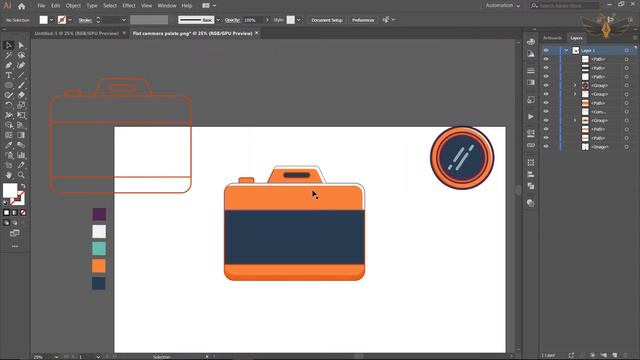Open the Object menu

point(73,6)
